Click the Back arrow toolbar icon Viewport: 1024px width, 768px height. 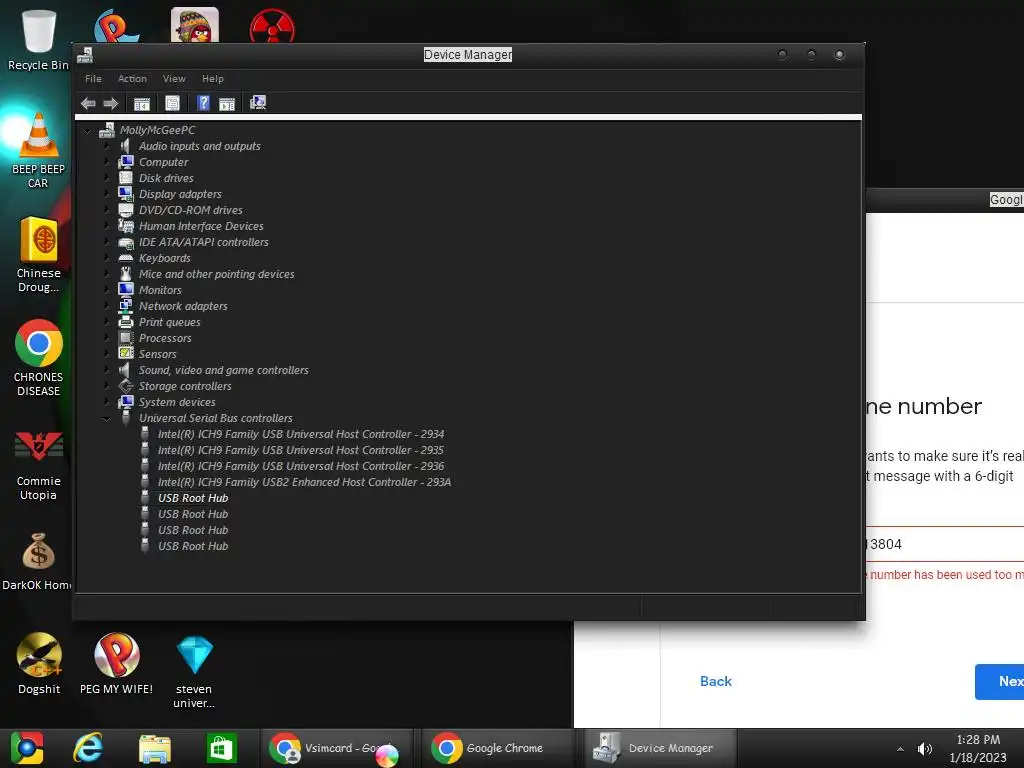(x=88, y=103)
